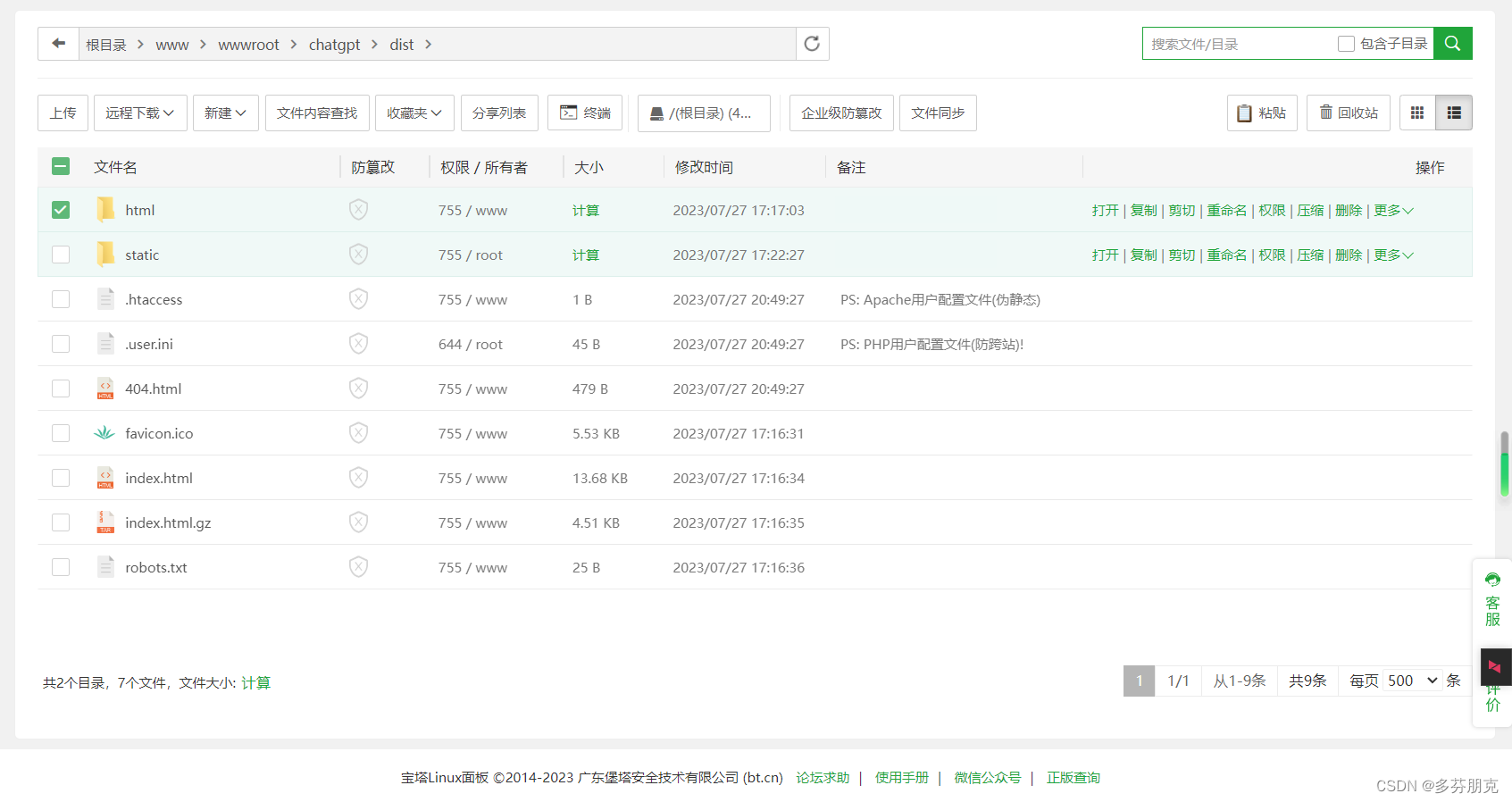
Task: Click tamper-proof shield for static folder
Action: point(358,255)
